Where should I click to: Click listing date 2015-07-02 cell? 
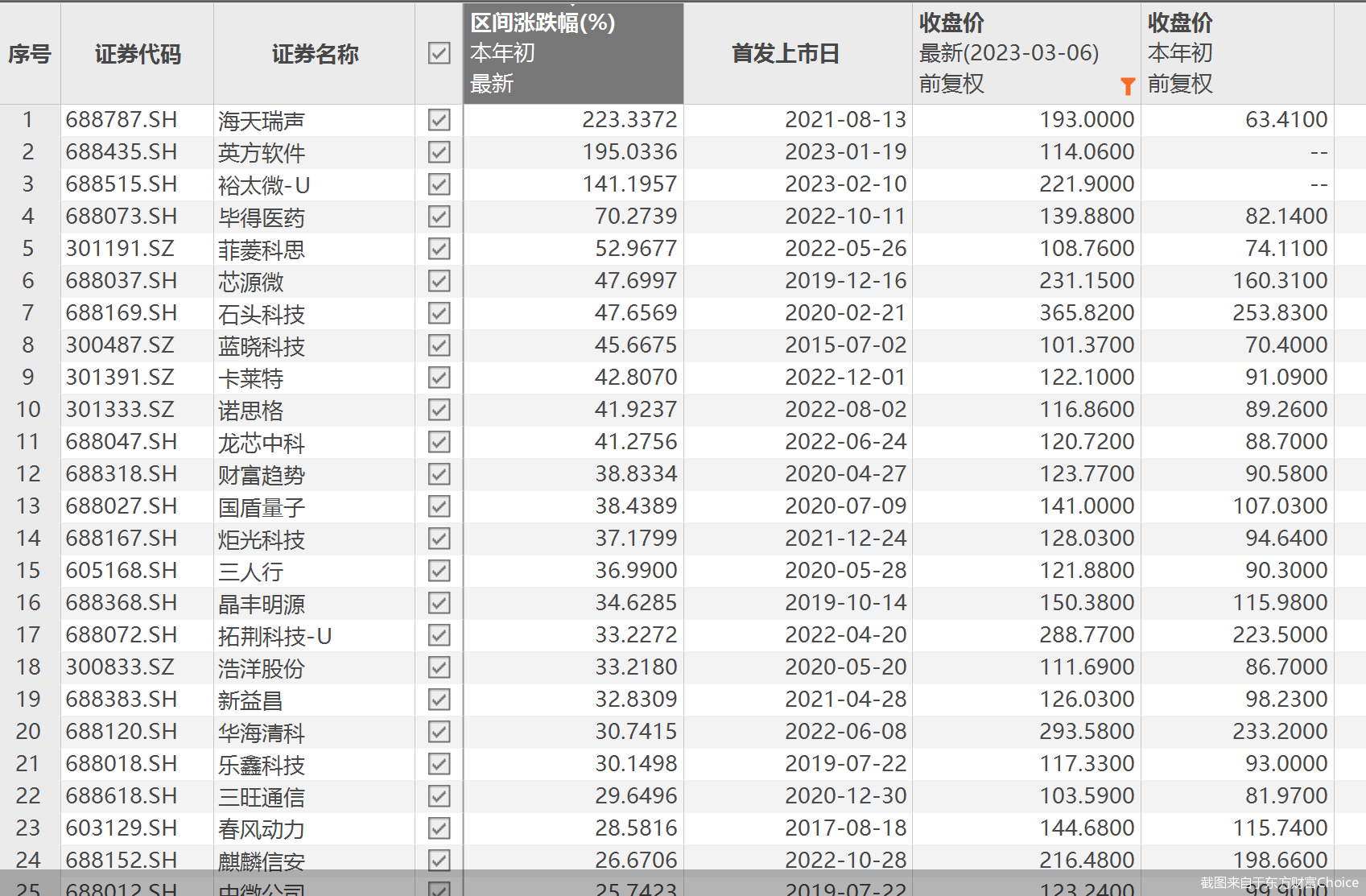(845, 345)
